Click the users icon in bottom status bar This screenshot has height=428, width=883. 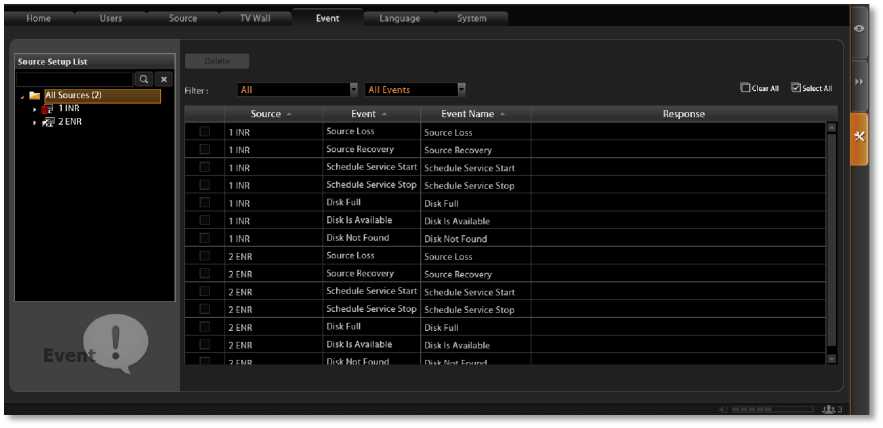828,410
